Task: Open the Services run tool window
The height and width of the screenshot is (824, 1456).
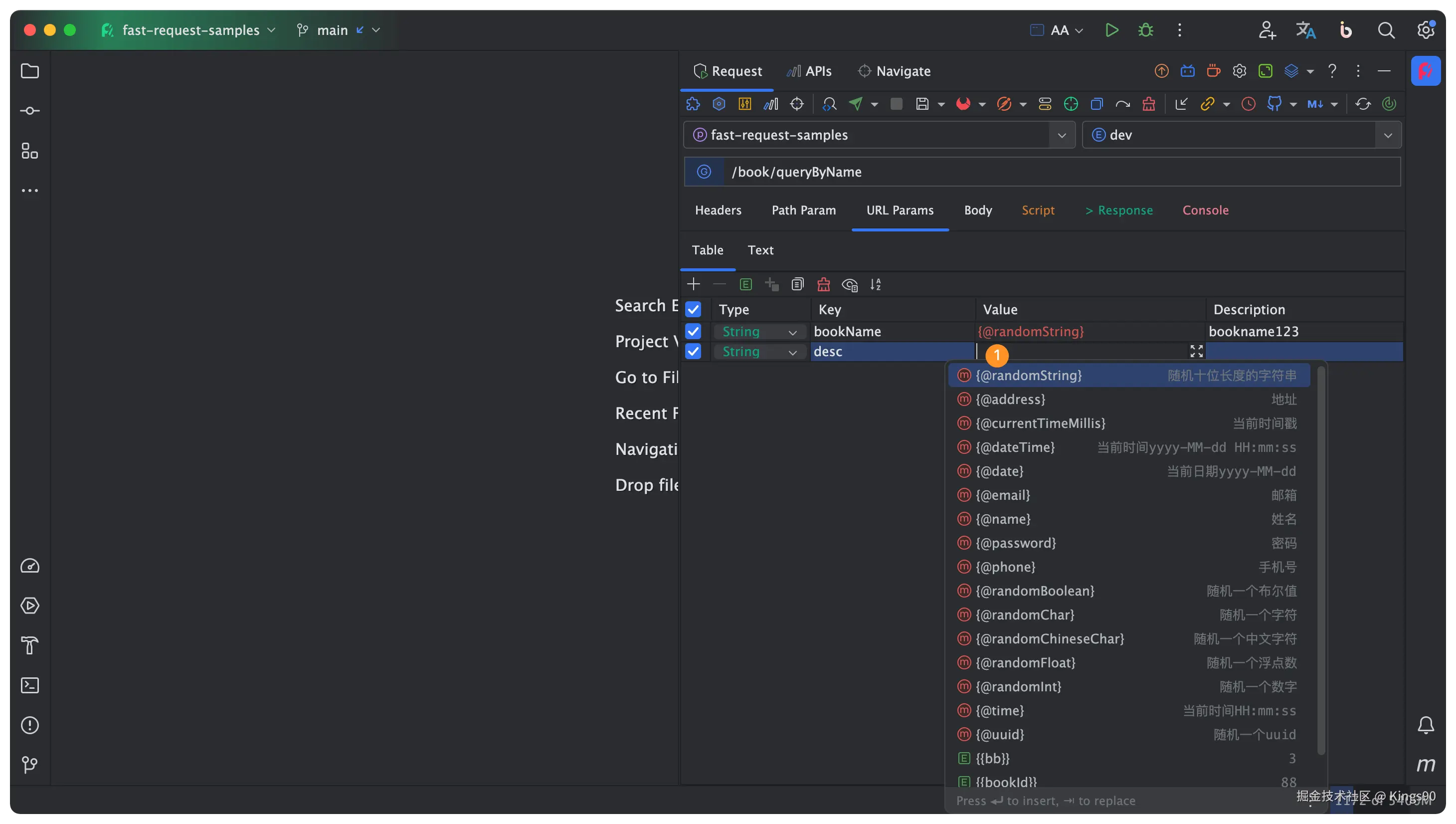Action: 29,606
